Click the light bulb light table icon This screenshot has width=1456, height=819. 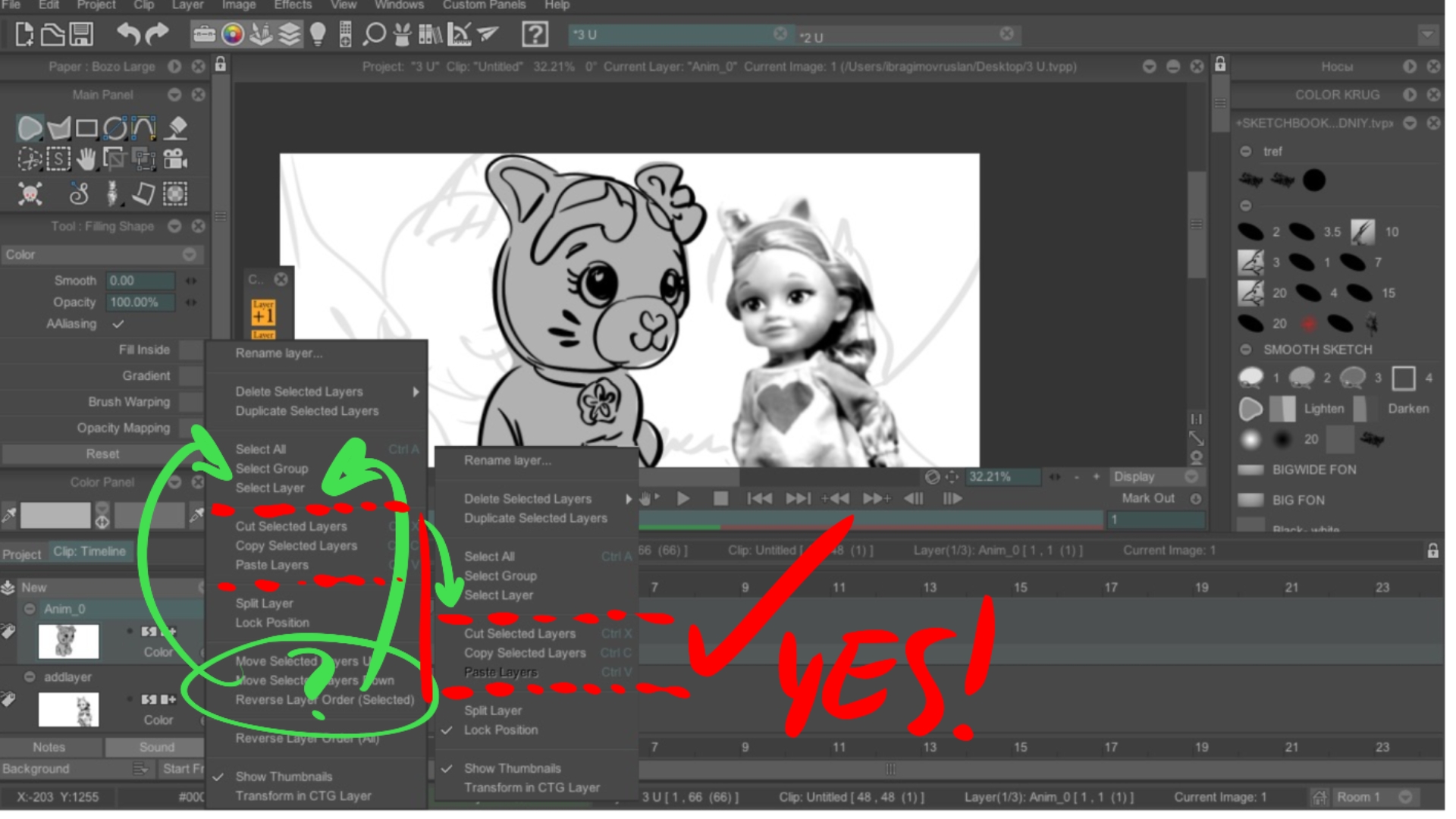point(318,34)
